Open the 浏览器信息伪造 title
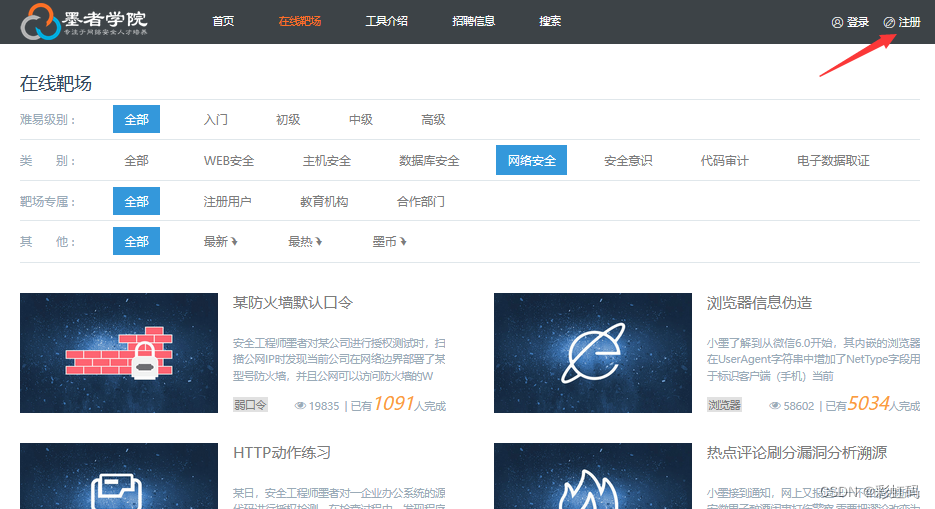The height and width of the screenshot is (509, 935). (759, 303)
